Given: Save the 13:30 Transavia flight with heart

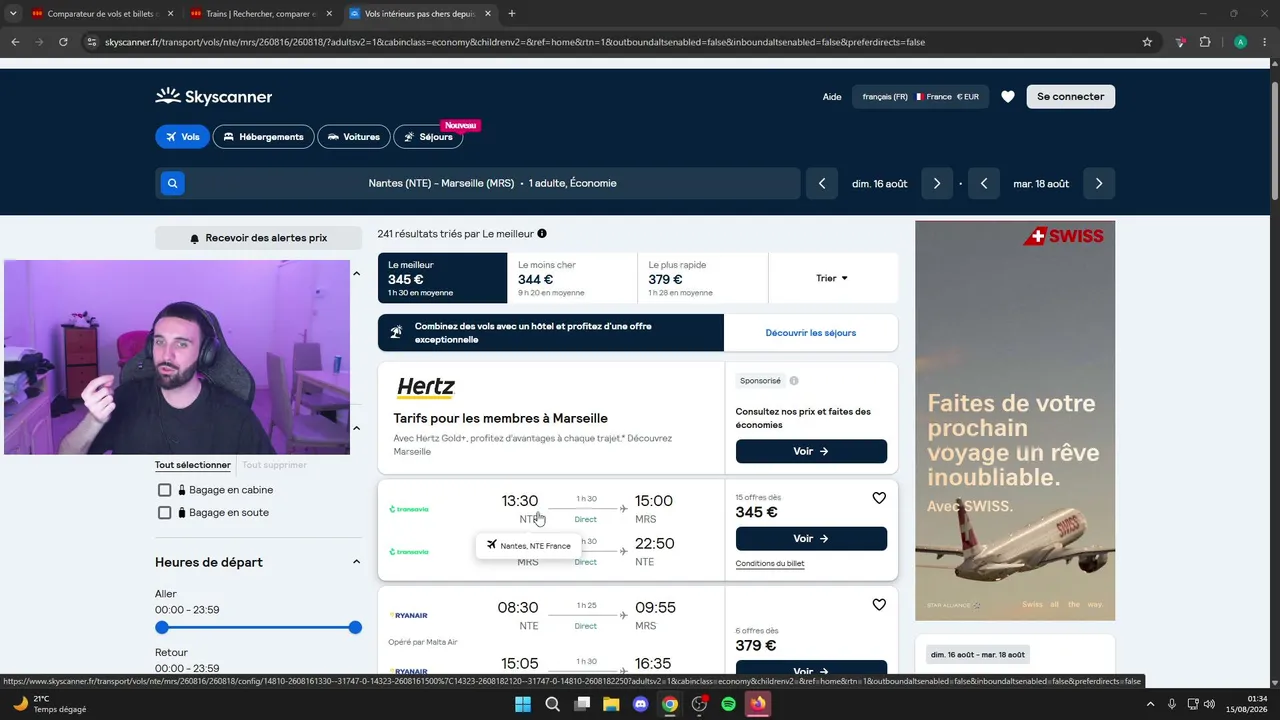Looking at the screenshot, I should pyautogui.click(x=879, y=498).
